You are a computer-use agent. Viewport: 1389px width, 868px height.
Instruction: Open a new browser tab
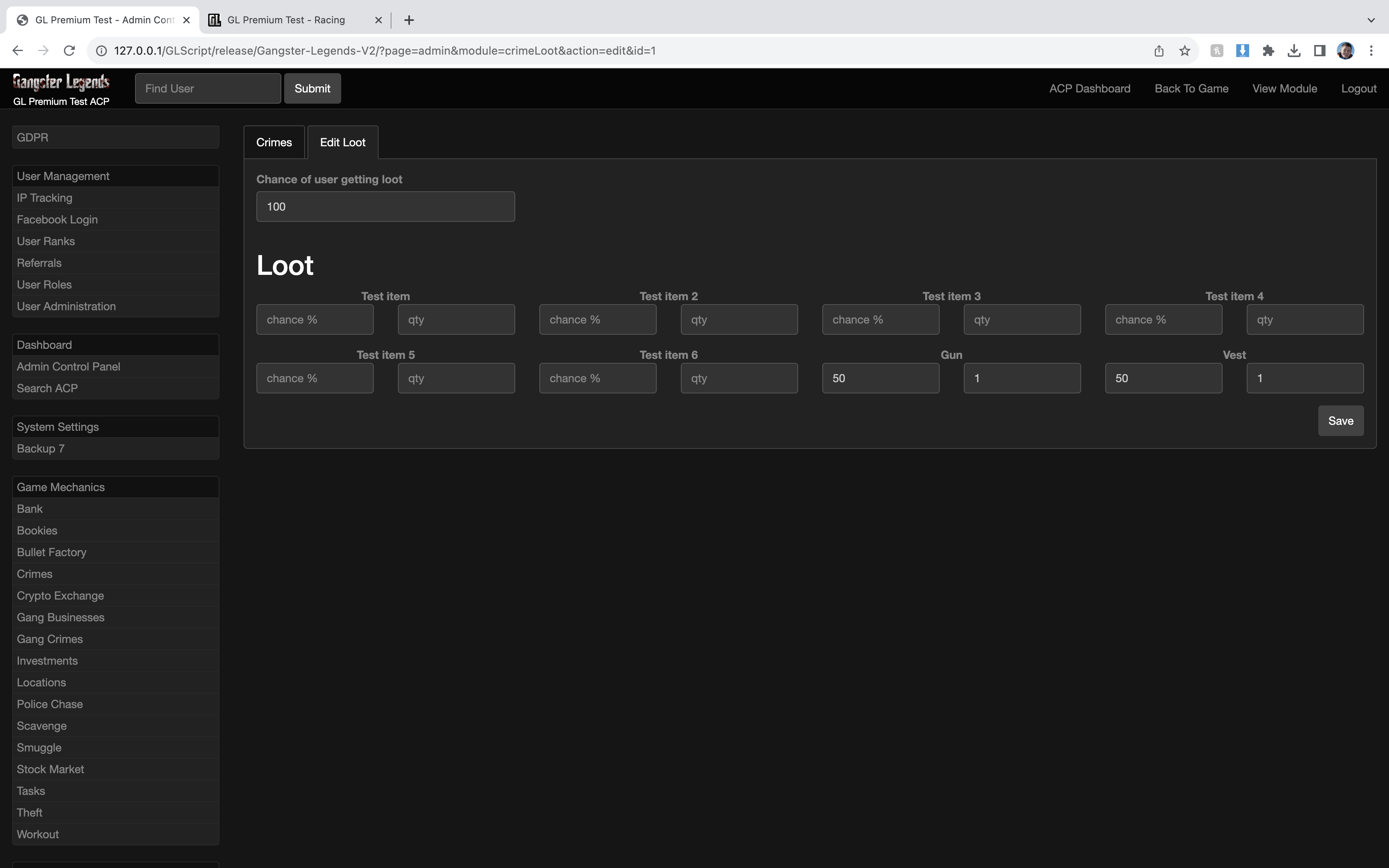409,20
